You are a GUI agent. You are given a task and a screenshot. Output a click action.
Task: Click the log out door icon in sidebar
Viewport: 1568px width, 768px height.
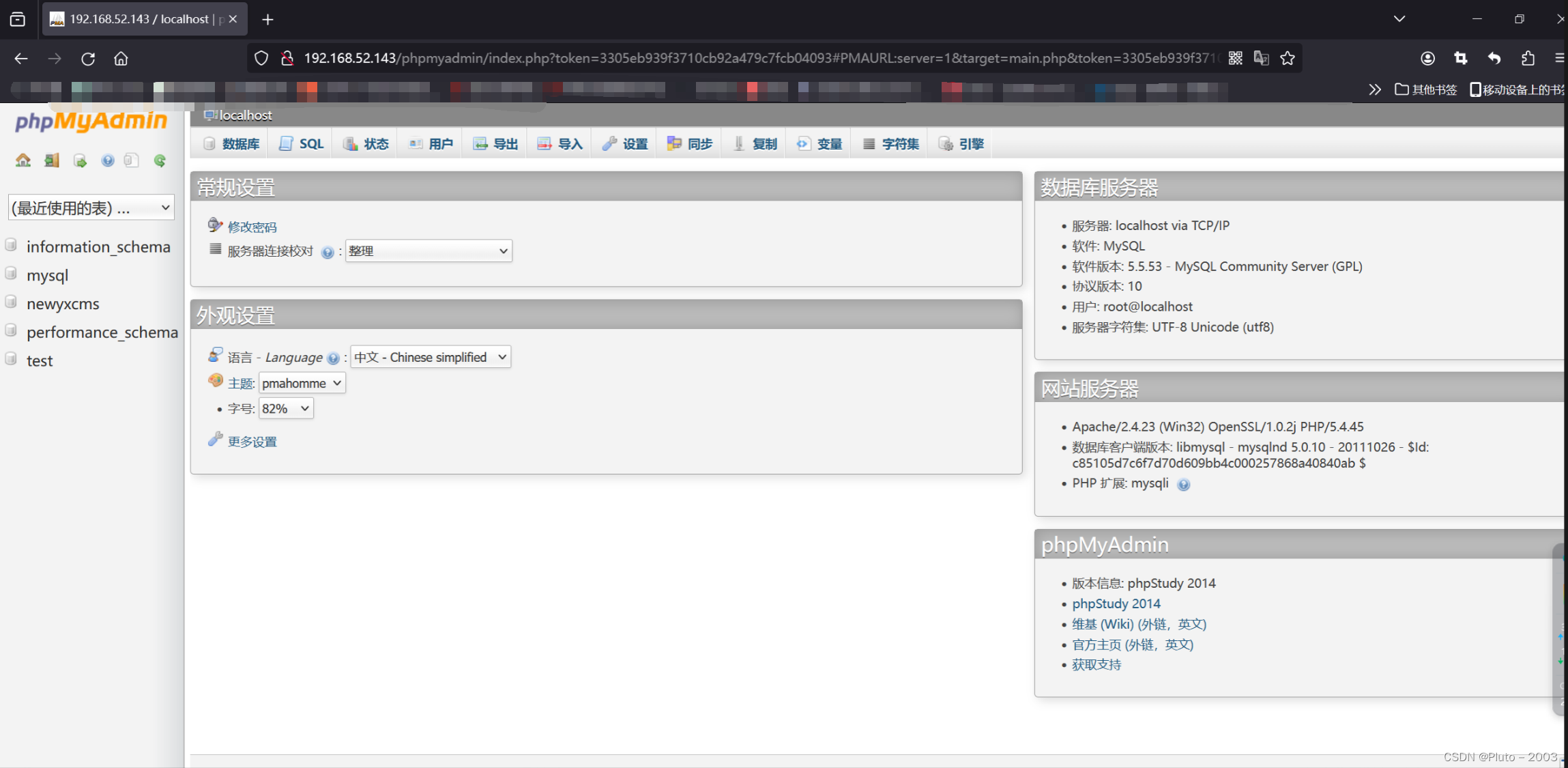[52, 160]
